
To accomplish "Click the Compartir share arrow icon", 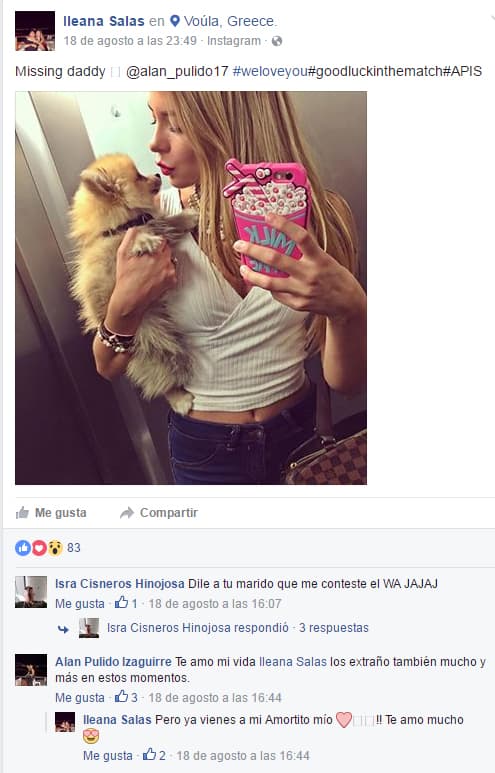I will point(127,513).
